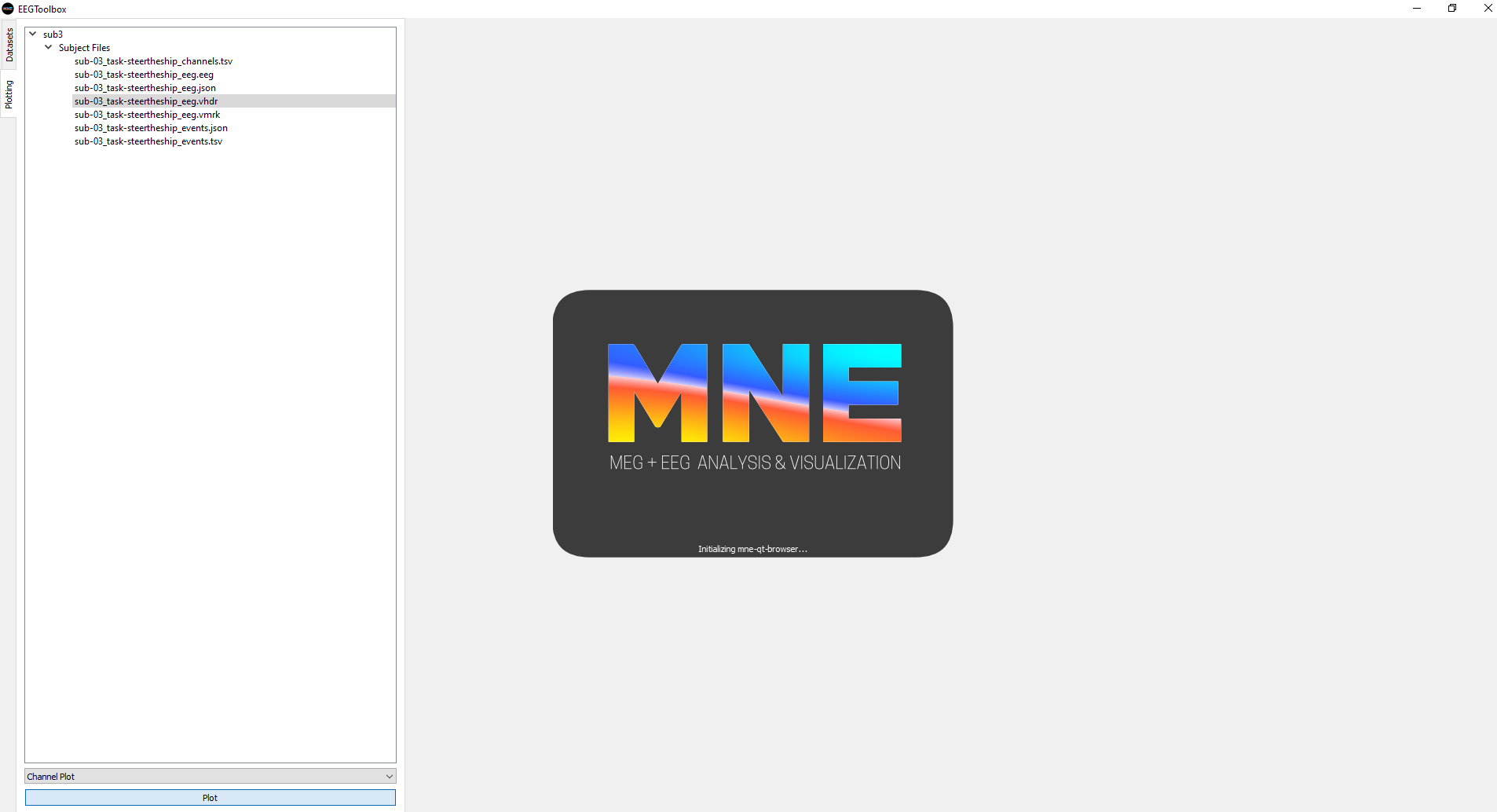Click the Channel Plot combo box field
The height and width of the screenshot is (812, 1497).
pos(196,776)
